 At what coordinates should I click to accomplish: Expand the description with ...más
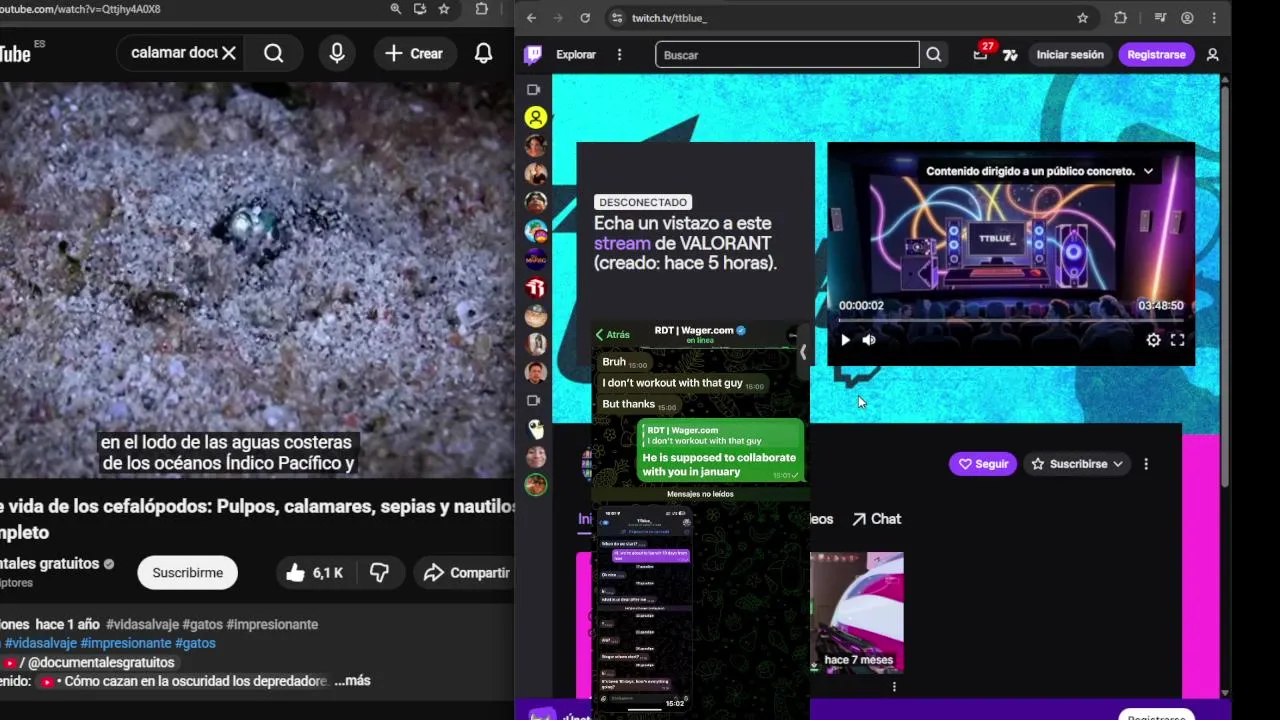point(352,681)
